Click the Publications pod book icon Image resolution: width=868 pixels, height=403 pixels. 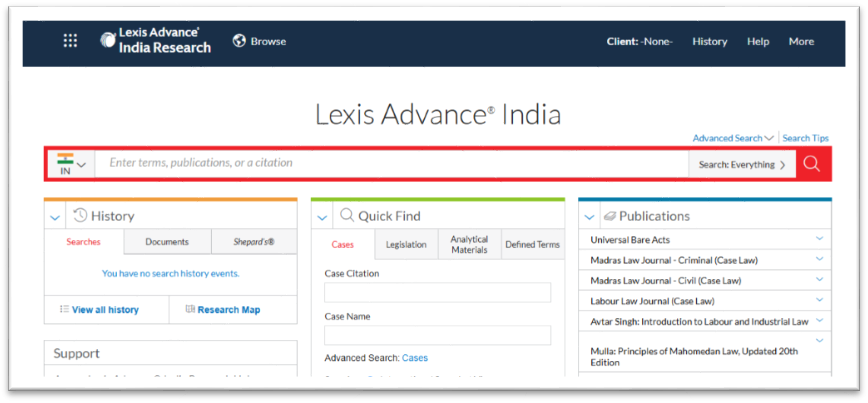click(609, 216)
